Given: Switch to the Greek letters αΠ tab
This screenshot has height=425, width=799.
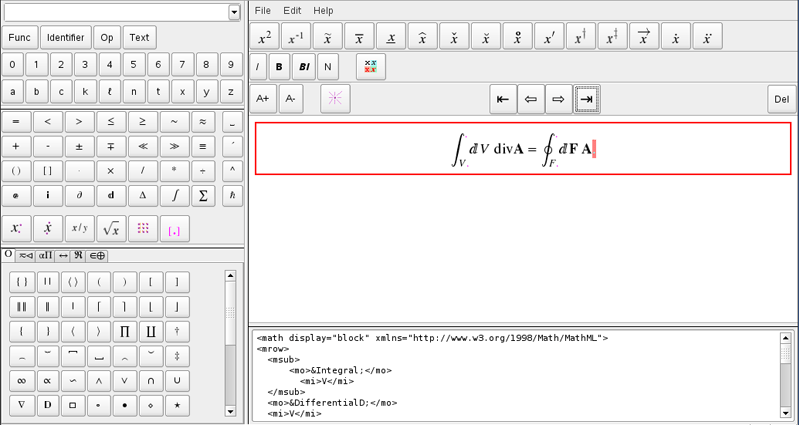Looking at the screenshot, I should click(x=44, y=255).
